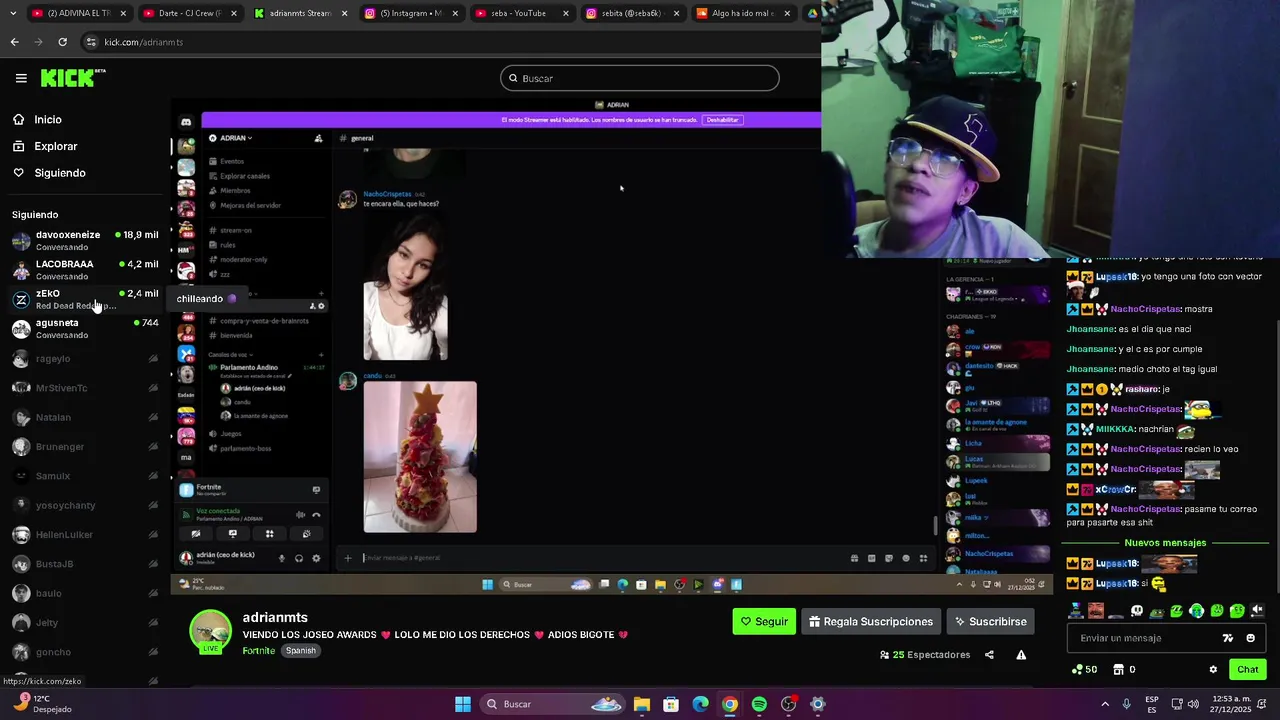Open File Explorer from the taskbar
The image size is (1280, 720).
[x=642, y=704]
